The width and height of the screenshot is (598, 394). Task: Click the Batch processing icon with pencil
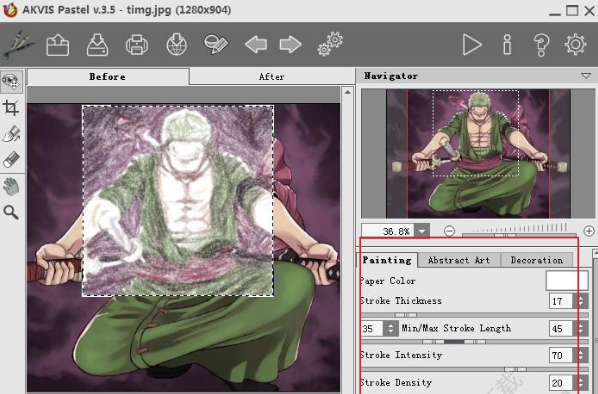coord(215,45)
